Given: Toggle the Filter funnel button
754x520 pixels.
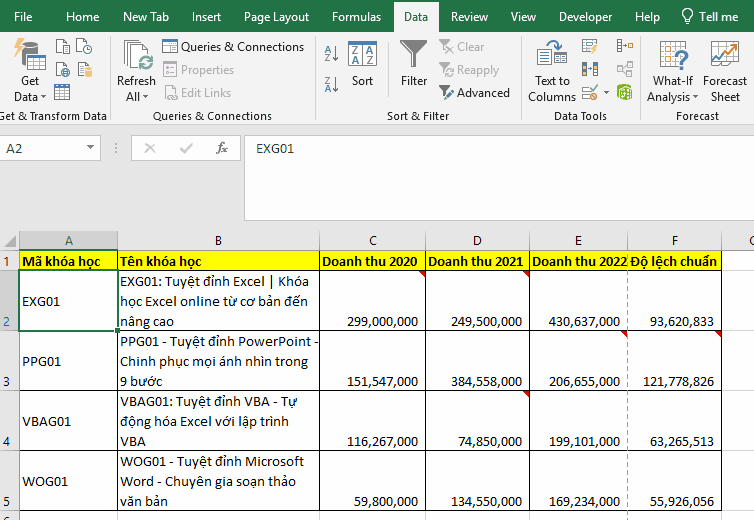Looking at the screenshot, I should coord(414,64).
